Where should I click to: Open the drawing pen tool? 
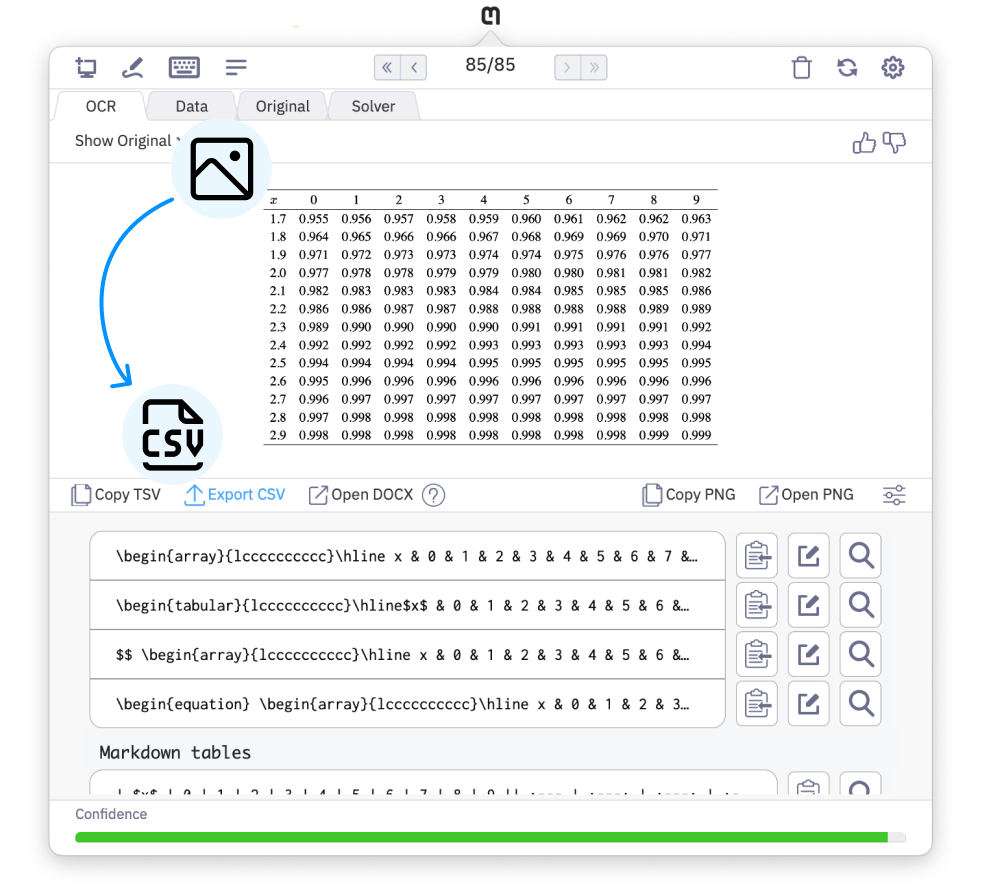click(x=134, y=67)
